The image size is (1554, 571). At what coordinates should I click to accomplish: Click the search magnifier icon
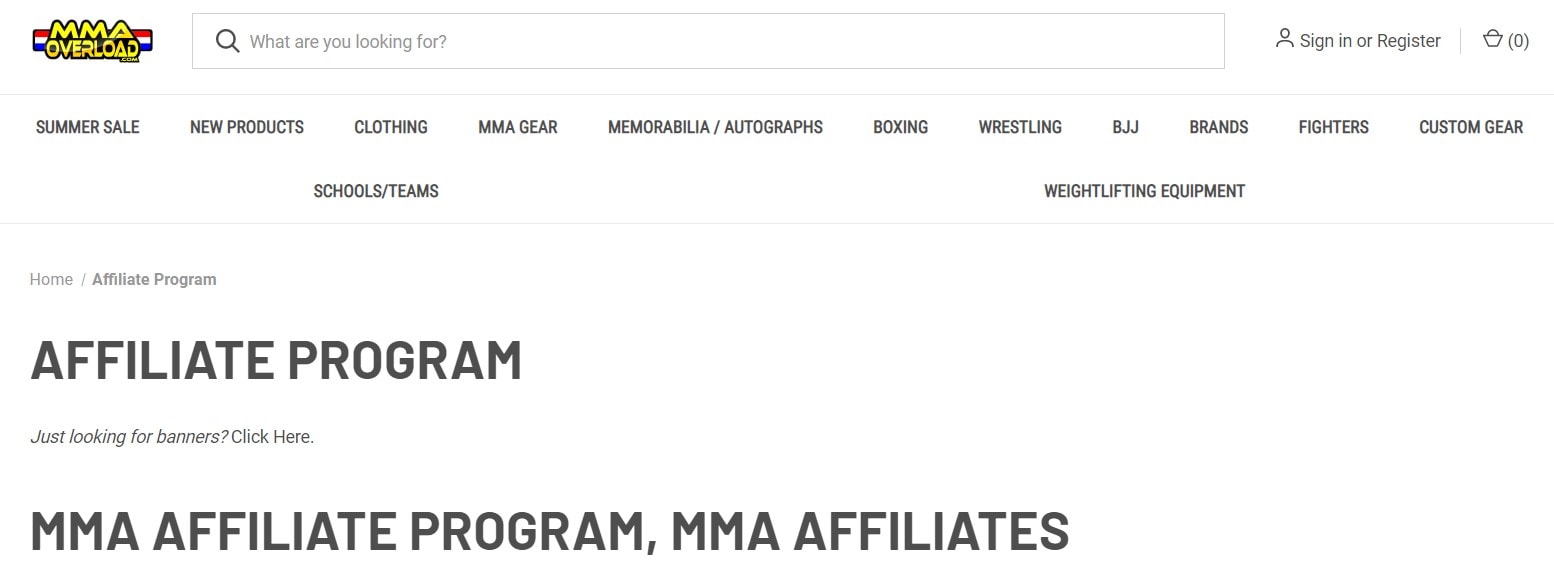click(228, 41)
